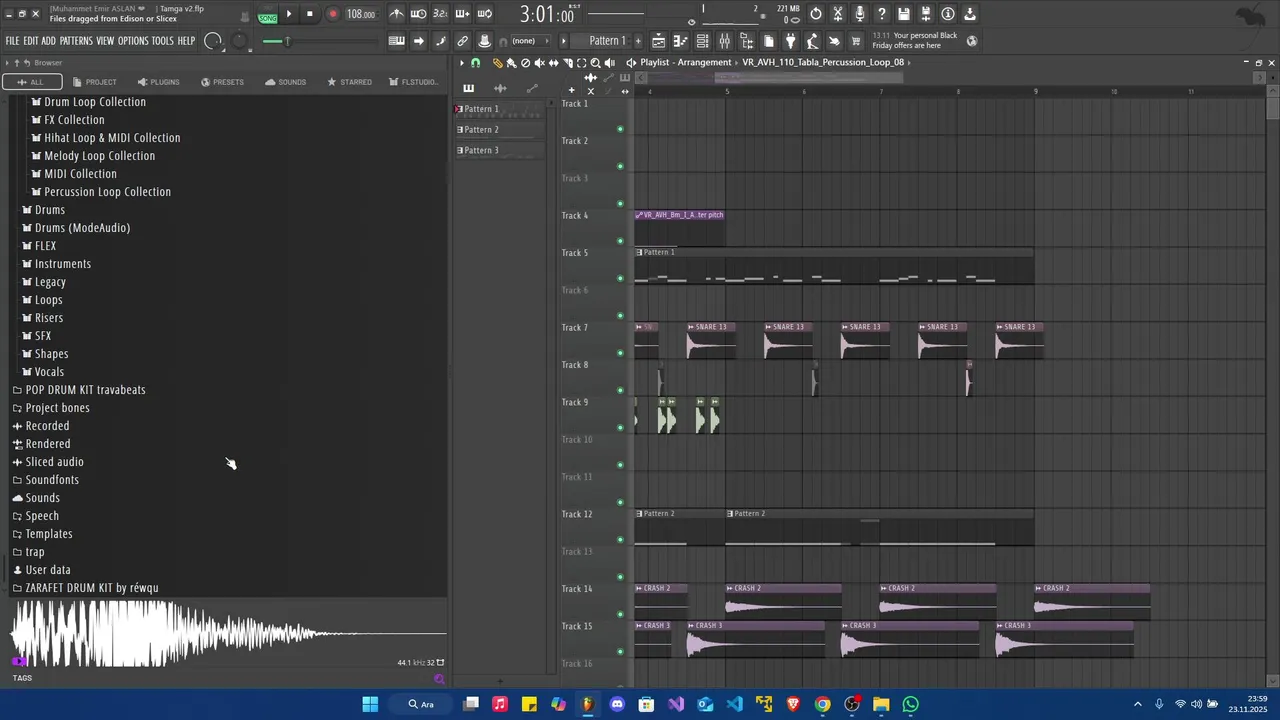The width and height of the screenshot is (1280, 720).
Task: Open the Piano roll icon
Action: pyautogui.click(x=681, y=41)
